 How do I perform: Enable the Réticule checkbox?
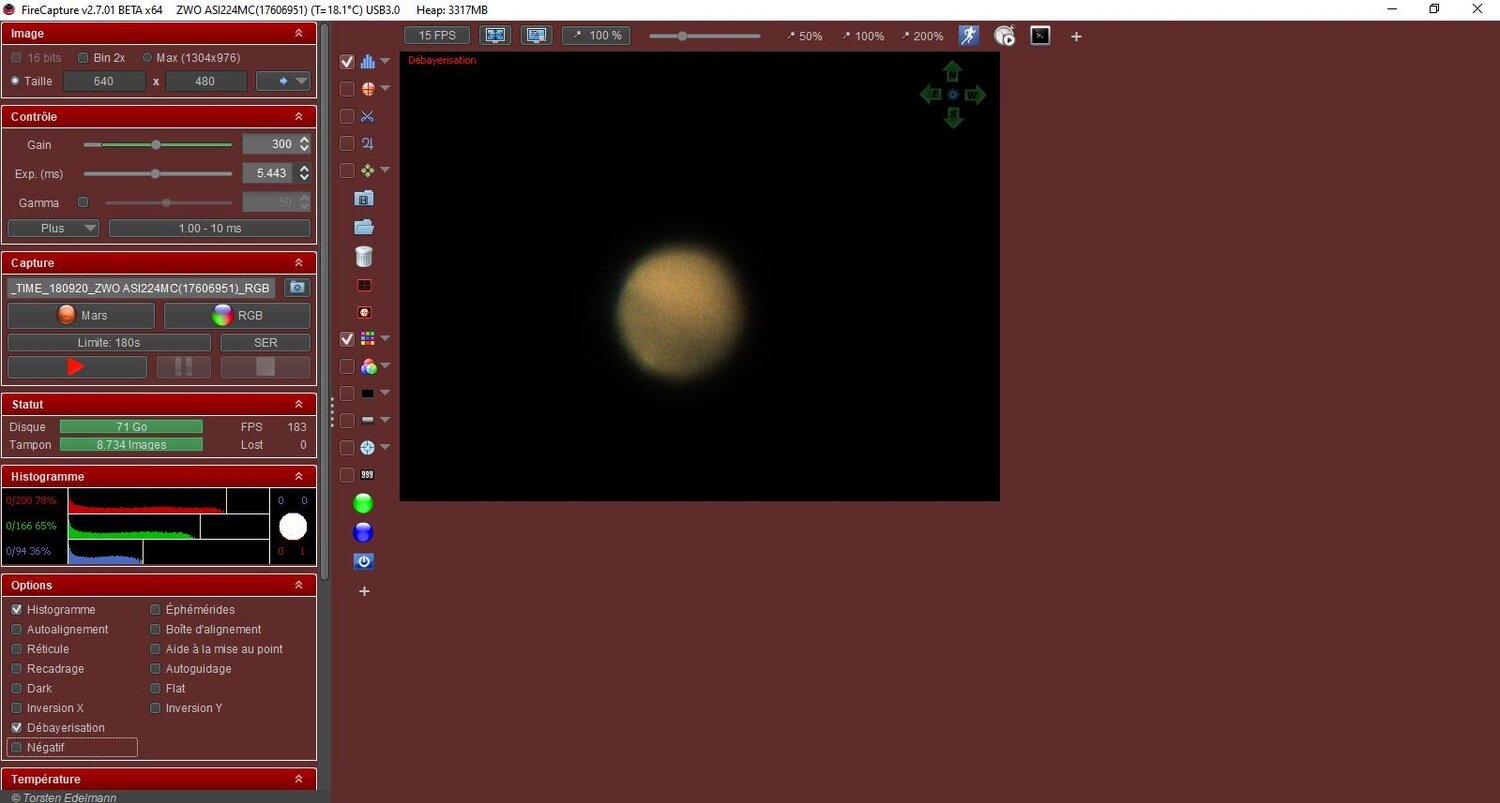(16, 649)
